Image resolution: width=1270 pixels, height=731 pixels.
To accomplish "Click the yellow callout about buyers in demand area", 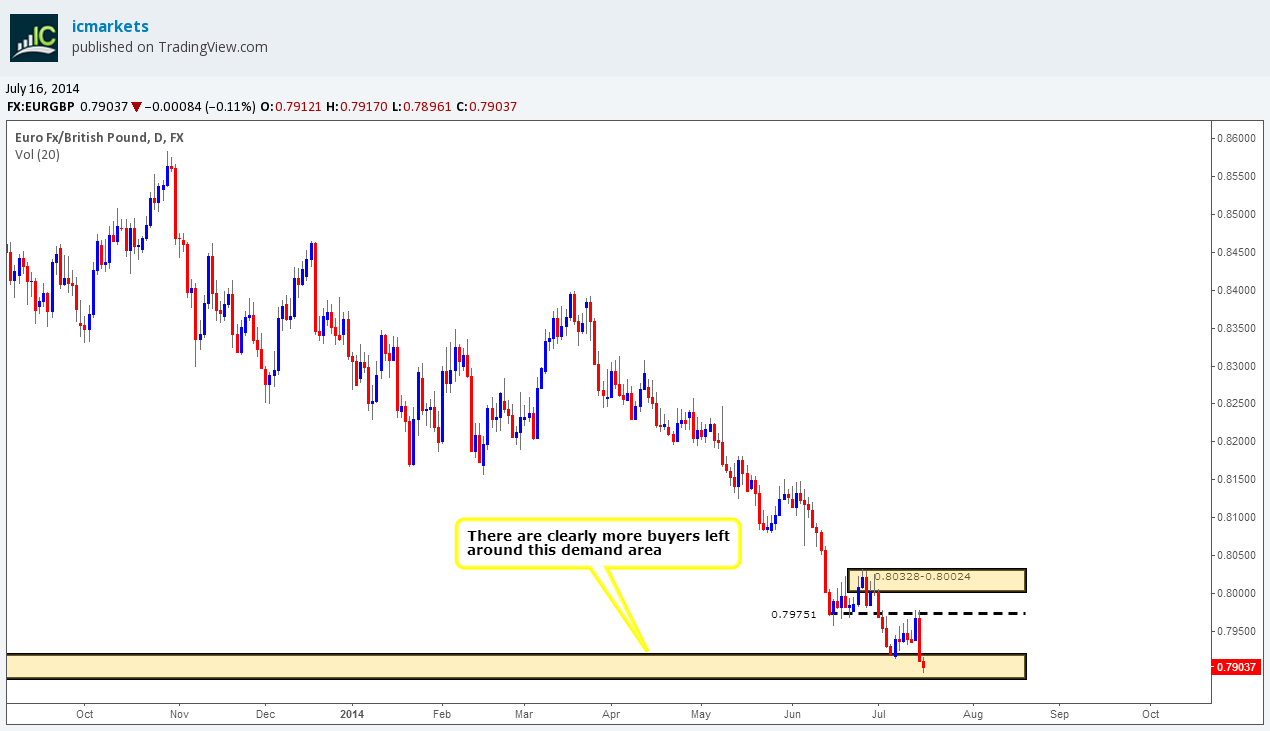I will tap(598, 543).
